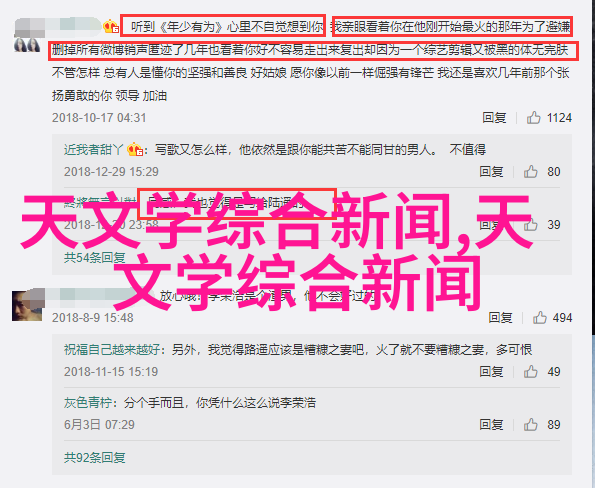Viewport: 595px width, 488px height.
Task: Click crown badge beside first commenter's name
Action: (x=111, y=26)
